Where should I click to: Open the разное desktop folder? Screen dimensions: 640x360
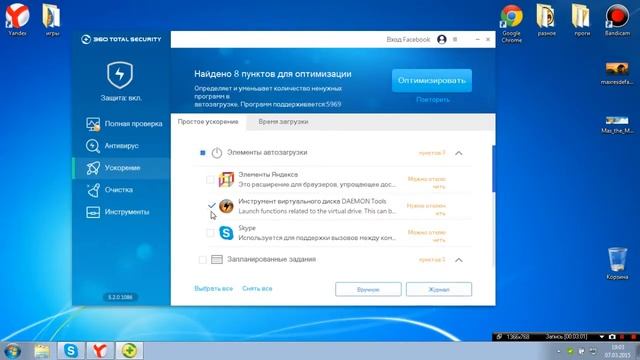pyautogui.click(x=546, y=19)
